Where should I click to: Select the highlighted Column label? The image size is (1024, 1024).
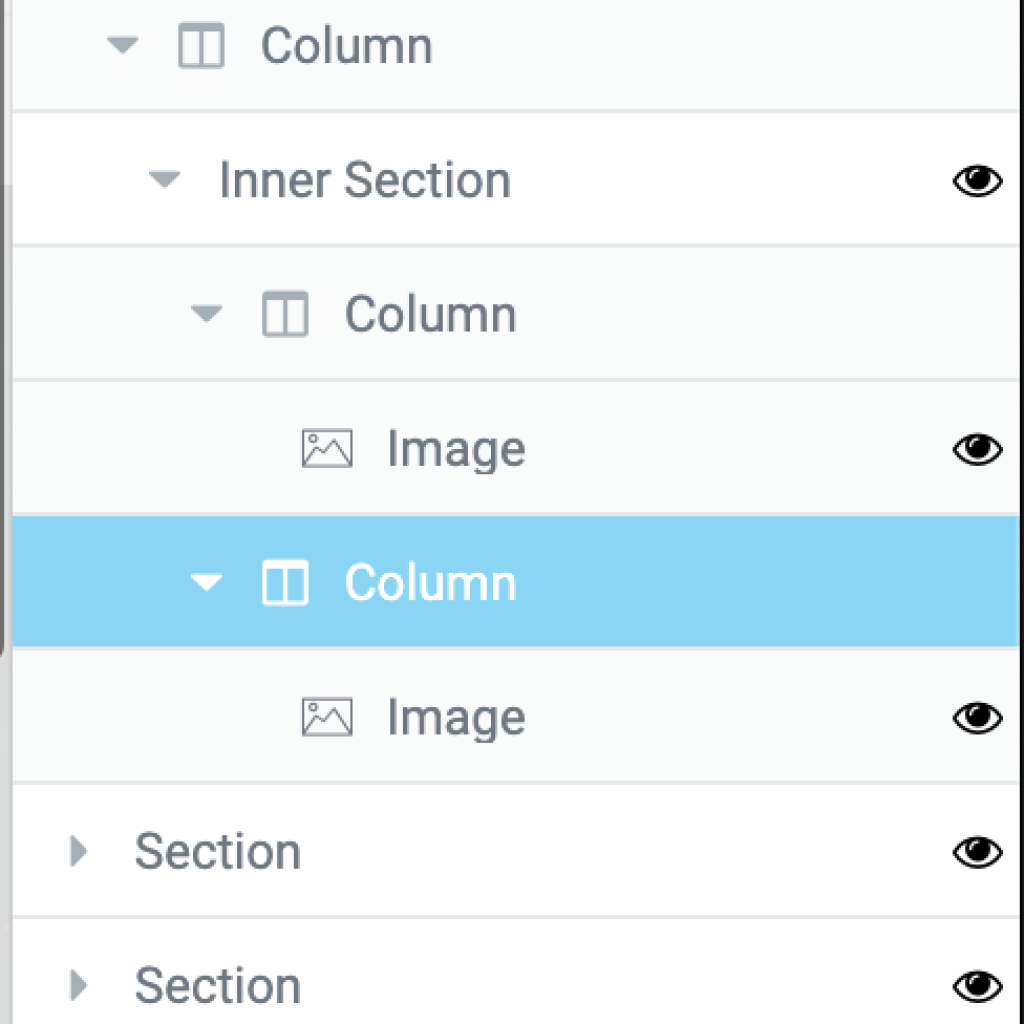pos(430,583)
